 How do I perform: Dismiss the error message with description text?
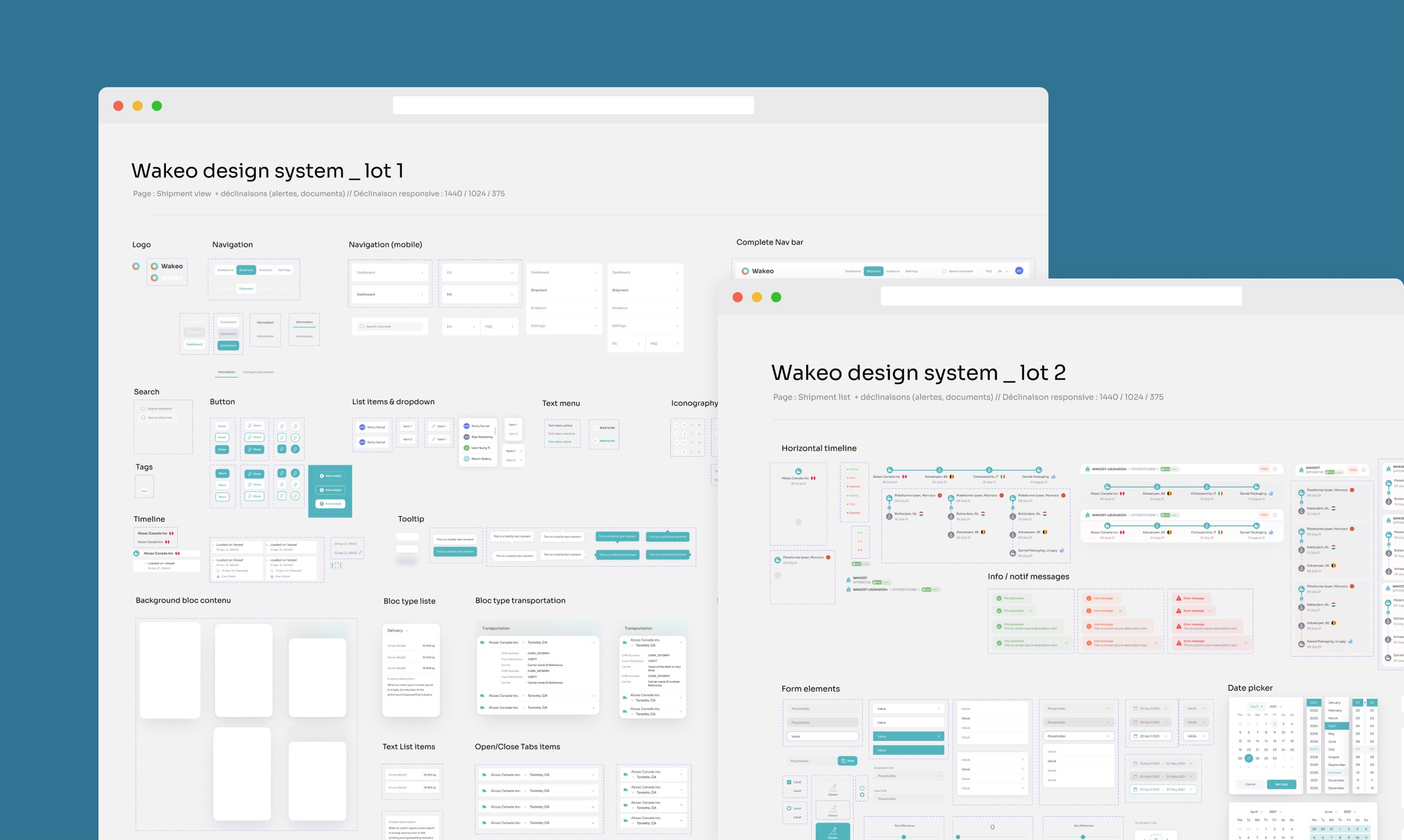1245,643
